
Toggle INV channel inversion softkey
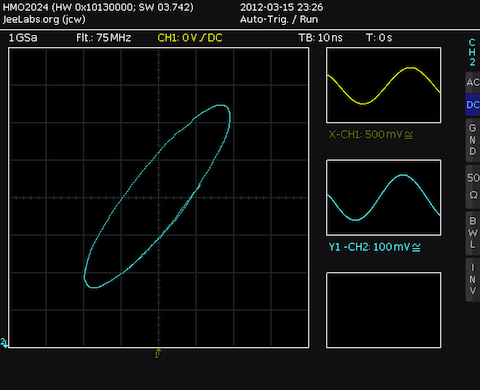tap(473, 279)
